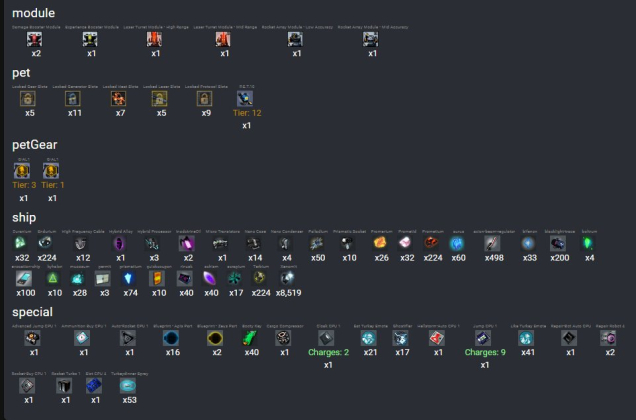This screenshot has height=420, width=636.
Task: Click the ship resource showing x8,519
Action: coord(289,278)
